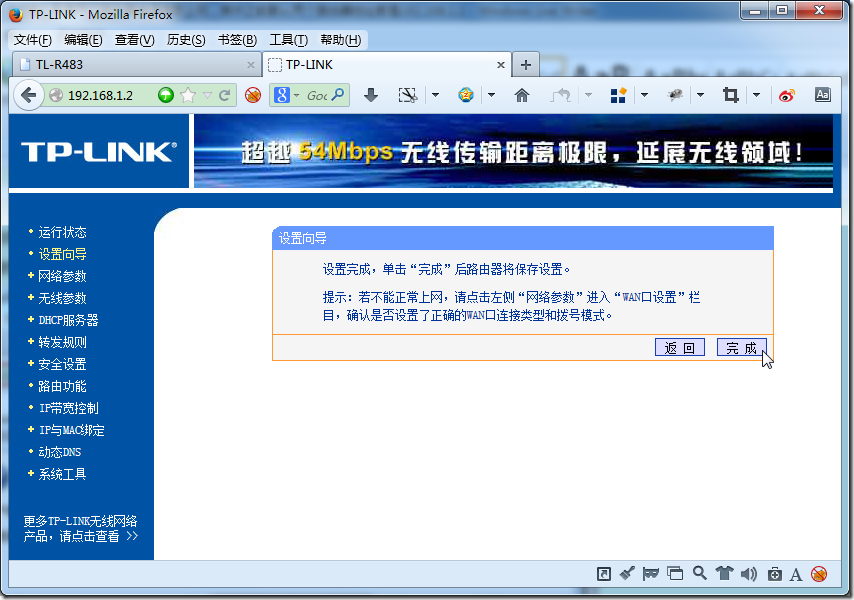Click the shirt icon in status bar
Screen dimensions: 854x600
click(x=724, y=573)
